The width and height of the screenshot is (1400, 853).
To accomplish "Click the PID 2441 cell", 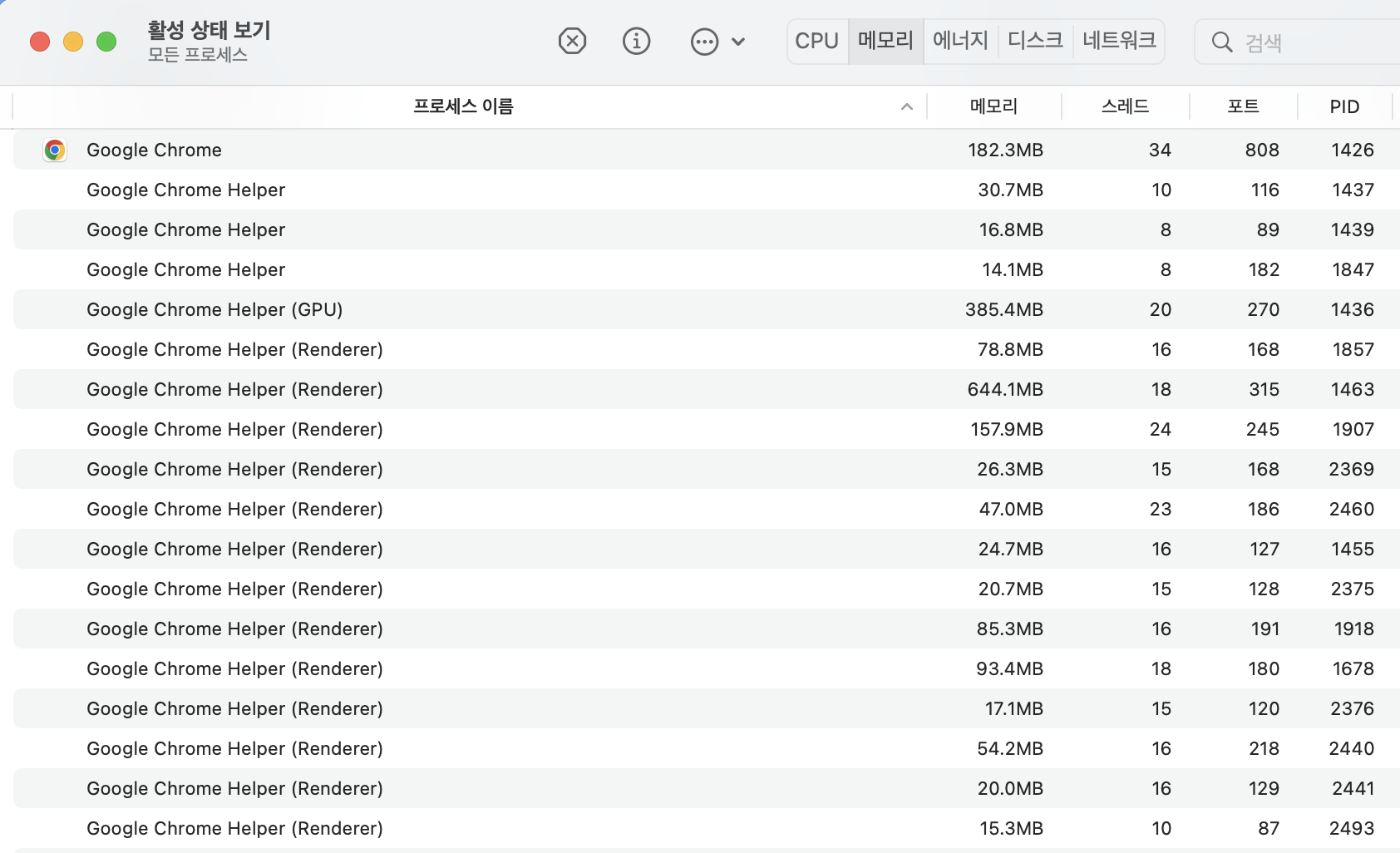I will 1353,788.
